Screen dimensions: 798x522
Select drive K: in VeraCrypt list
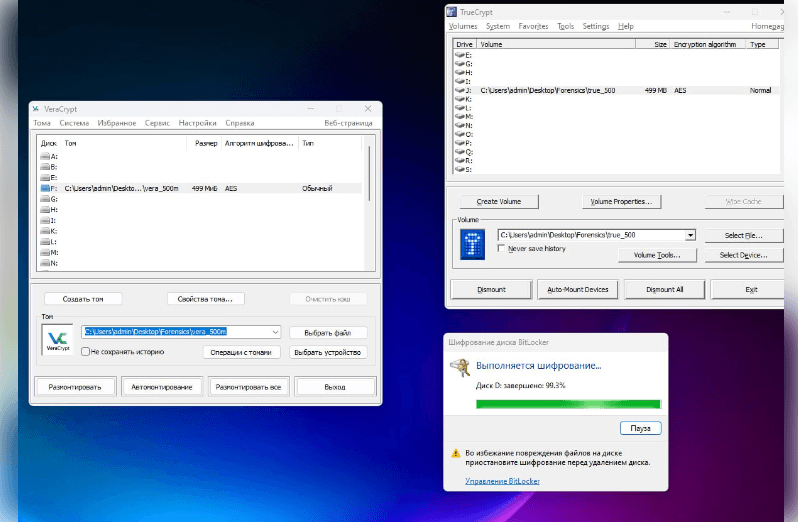201,231
